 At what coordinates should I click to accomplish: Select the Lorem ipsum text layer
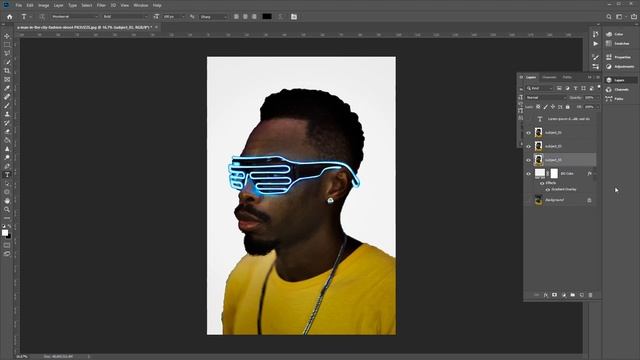tap(560, 119)
